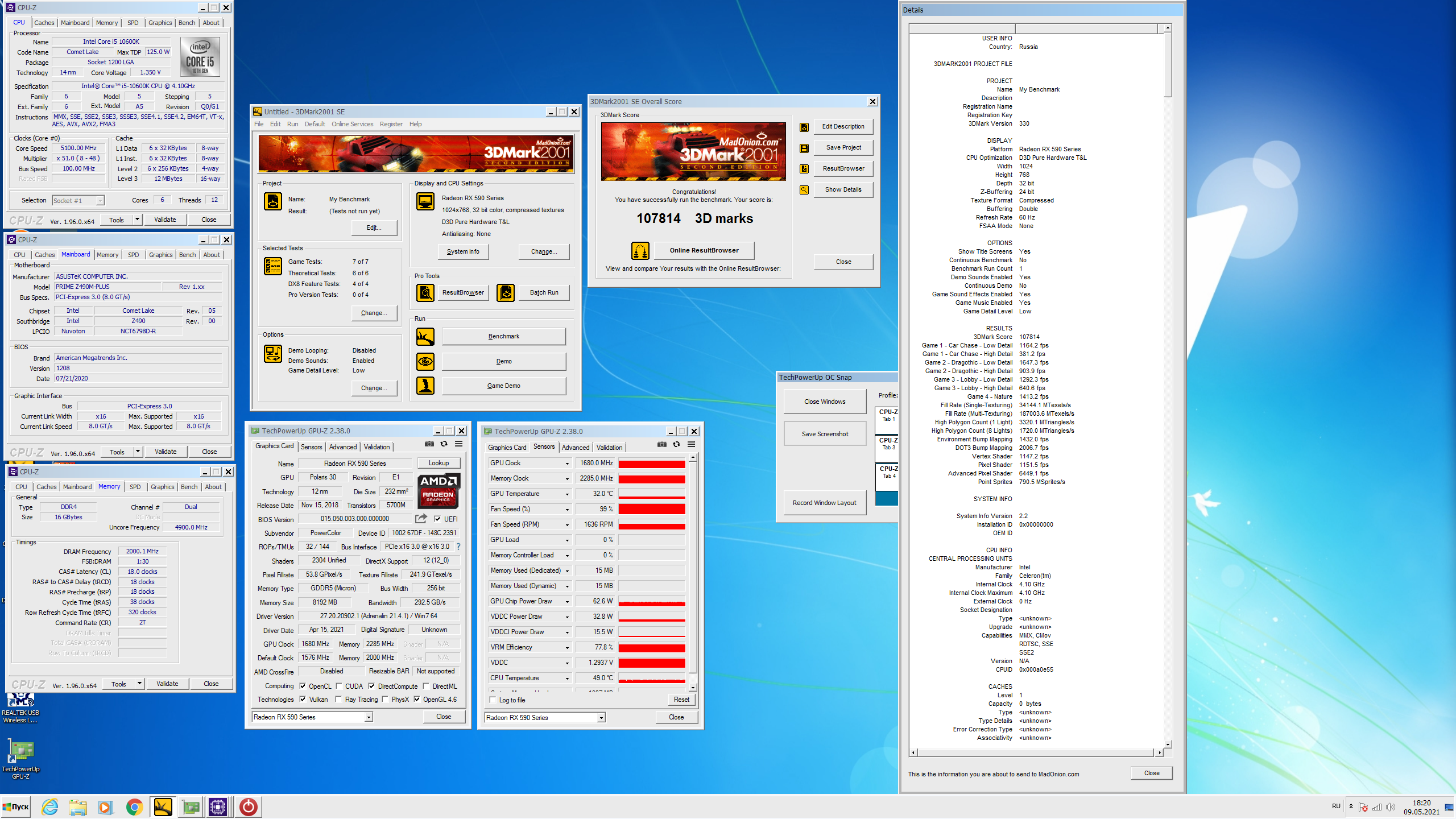The image size is (1456, 819).
Task: Toggle the OpenGL 4.6 checkbox
Action: 417,699
